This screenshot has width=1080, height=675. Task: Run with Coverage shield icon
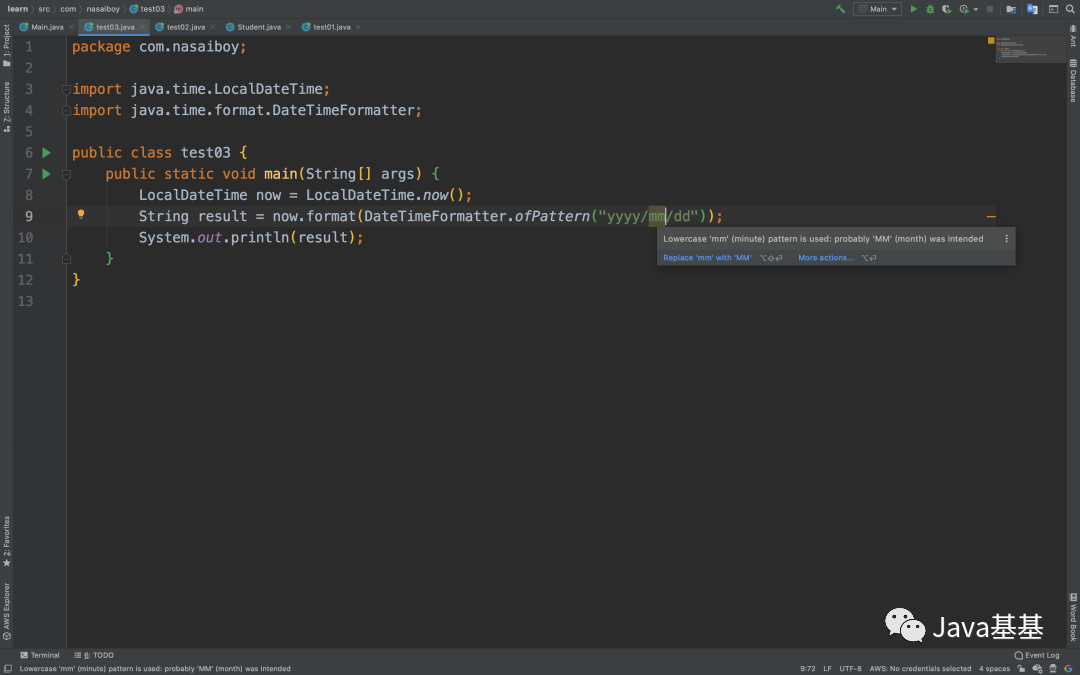(947, 10)
